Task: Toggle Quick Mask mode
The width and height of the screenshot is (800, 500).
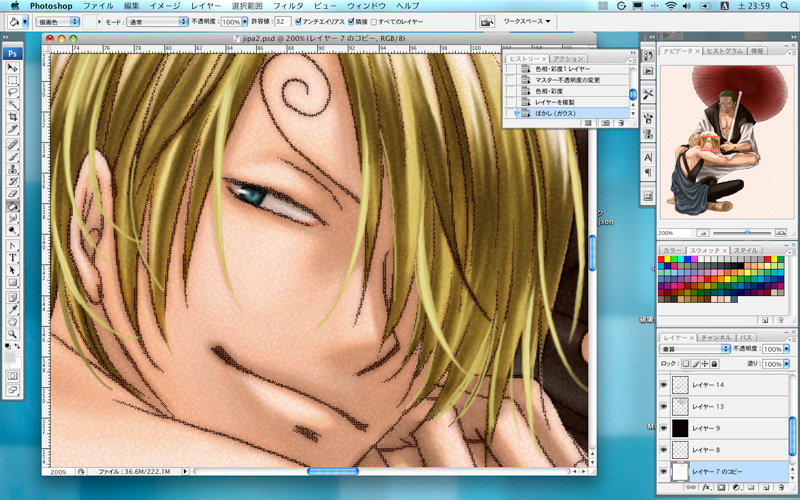Action: pos(12,376)
